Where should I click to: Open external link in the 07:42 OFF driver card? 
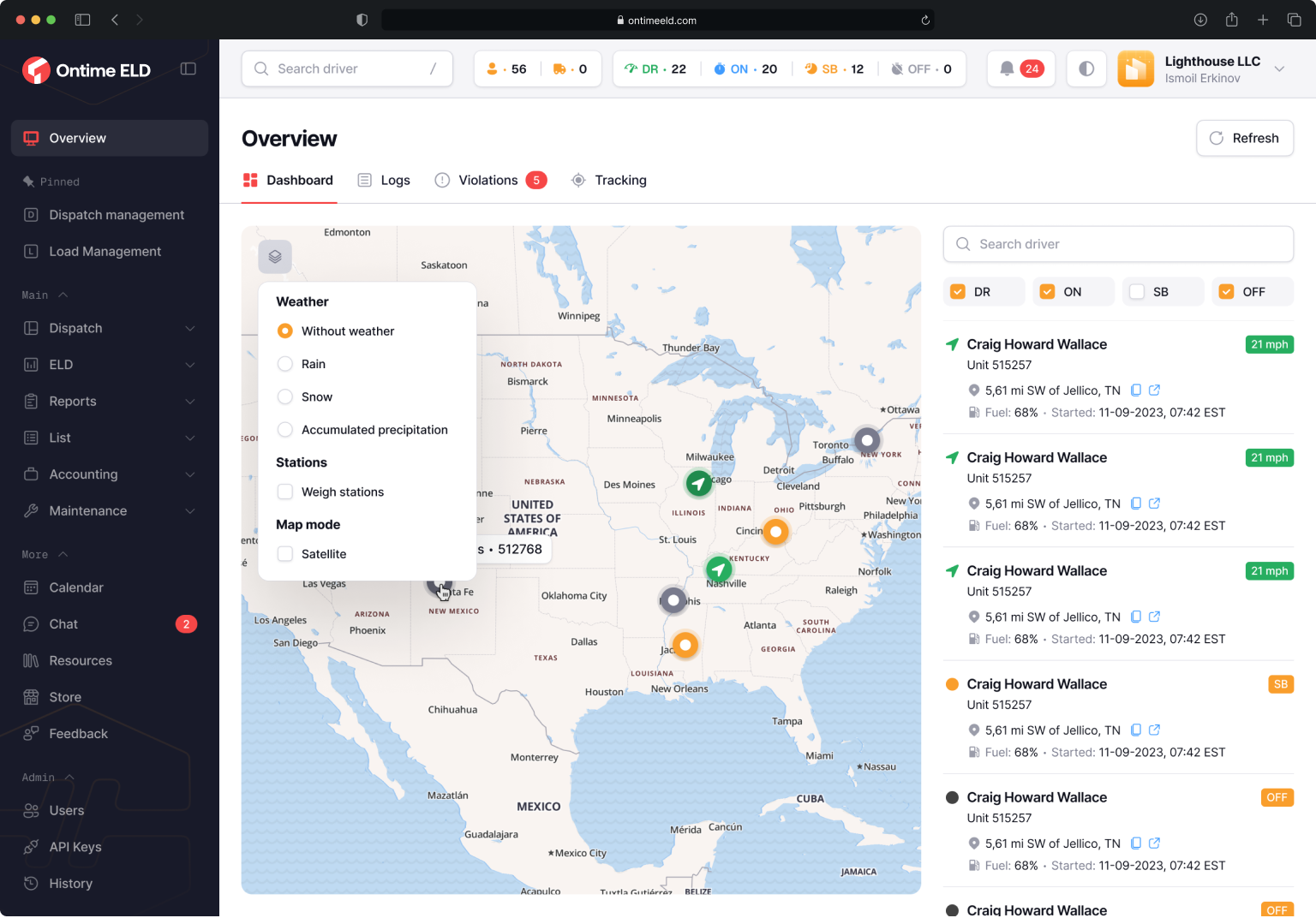[x=1154, y=843]
